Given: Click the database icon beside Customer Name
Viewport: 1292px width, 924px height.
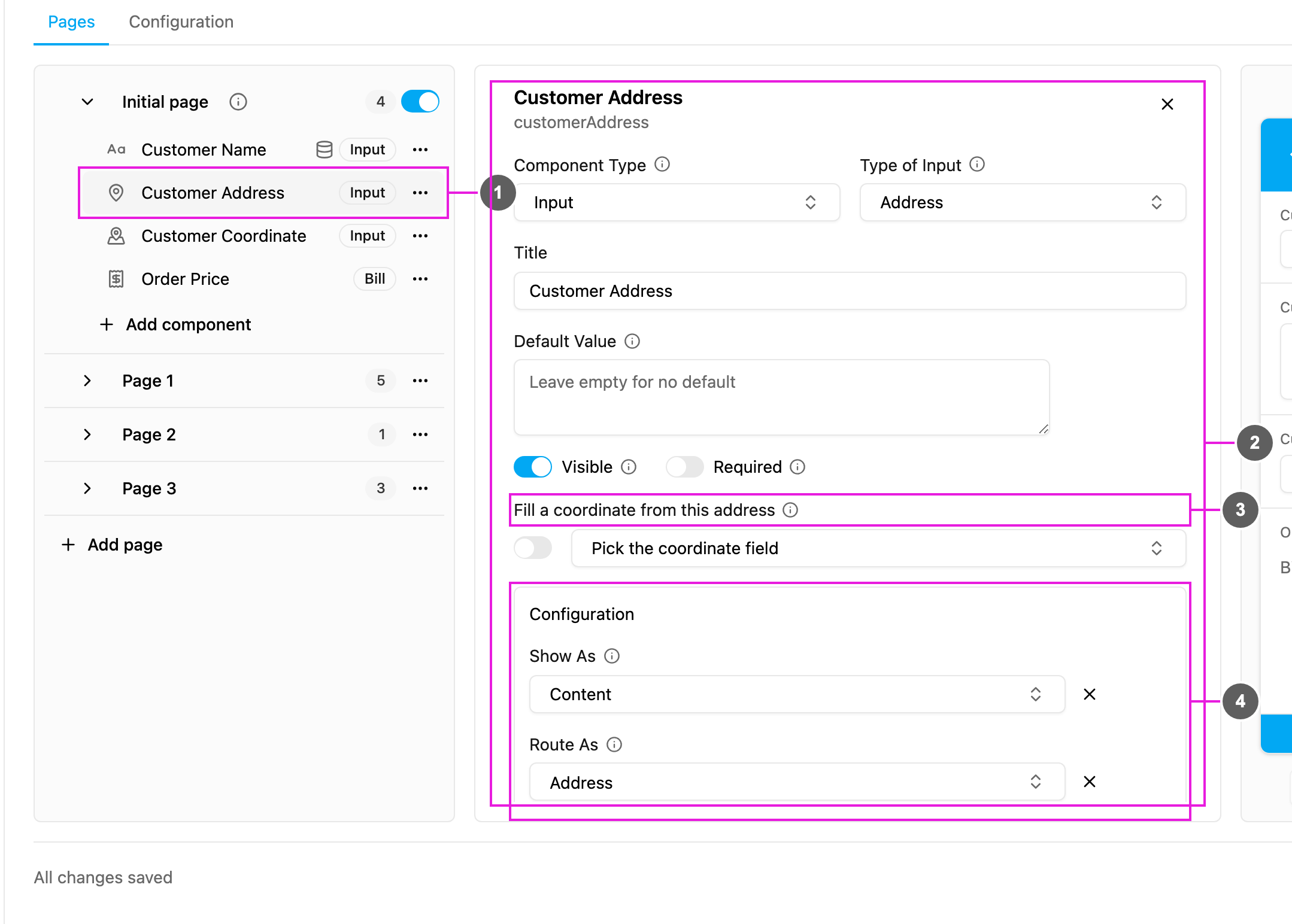Looking at the screenshot, I should (x=324, y=150).
